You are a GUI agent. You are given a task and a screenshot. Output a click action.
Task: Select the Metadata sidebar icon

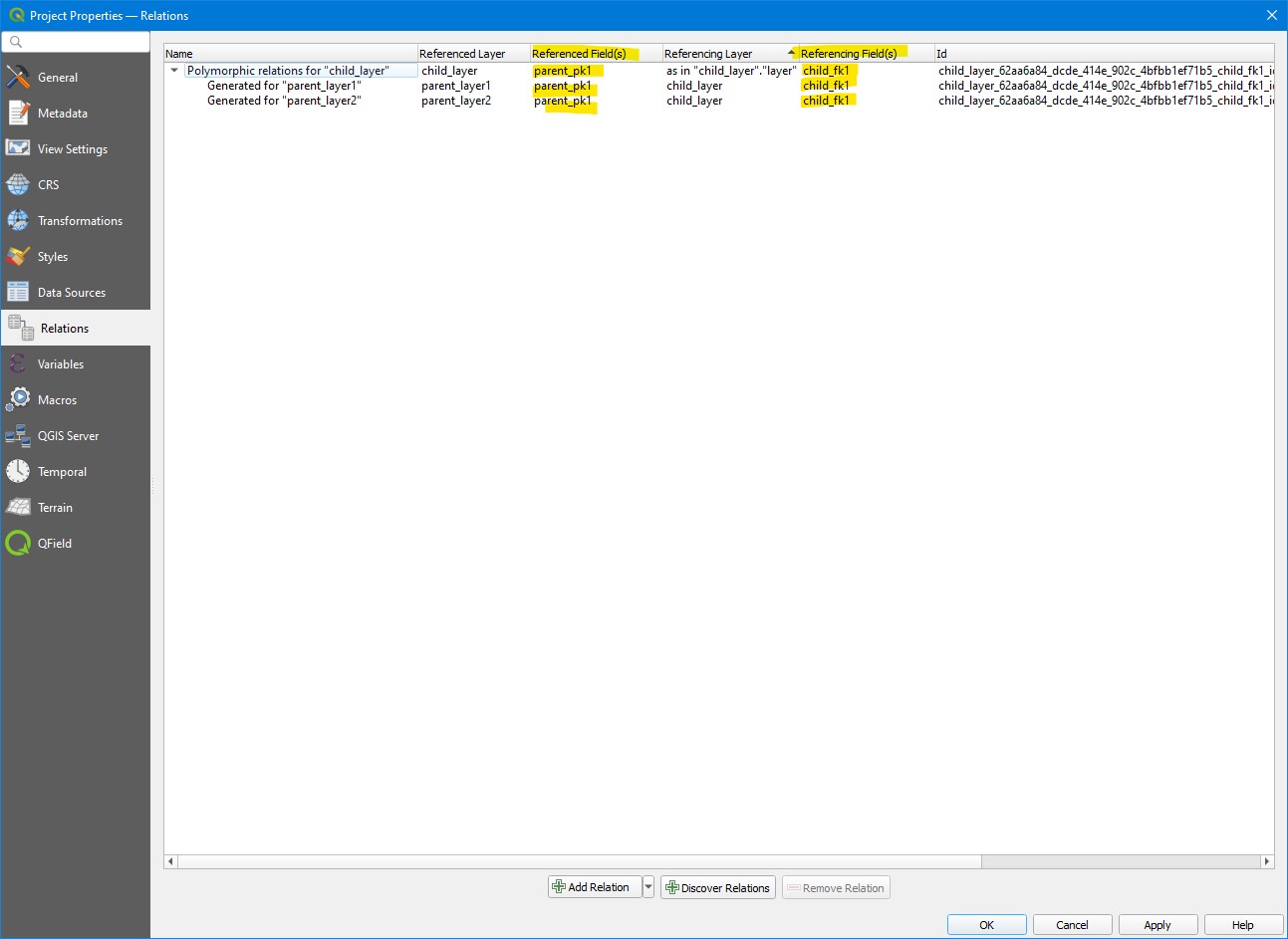[x=62, y=113]
